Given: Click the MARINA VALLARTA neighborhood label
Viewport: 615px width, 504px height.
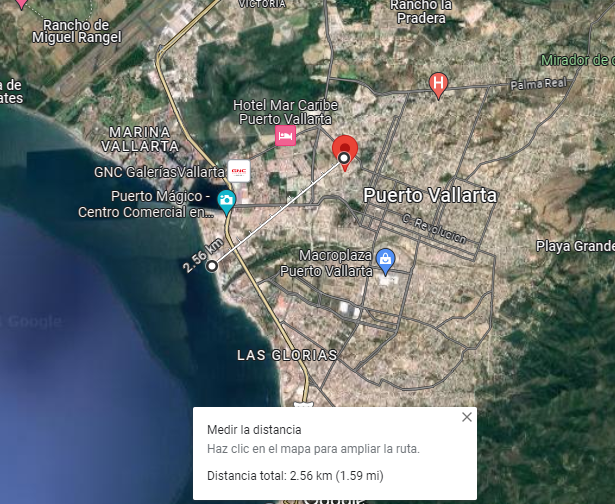Looking at the screenshot, I should pos(140,139).
